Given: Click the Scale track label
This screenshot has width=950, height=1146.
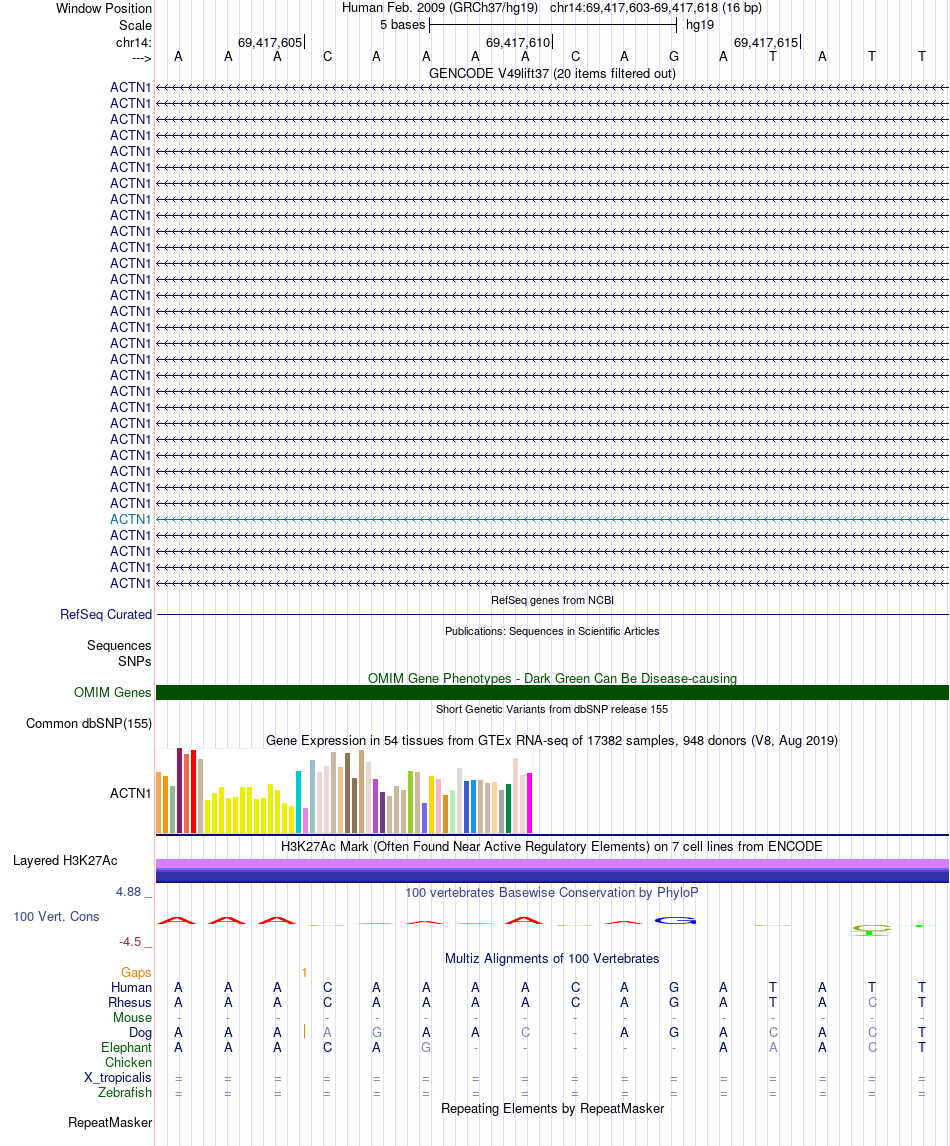Looking at the screenshot, I should (x=135, y=26).
